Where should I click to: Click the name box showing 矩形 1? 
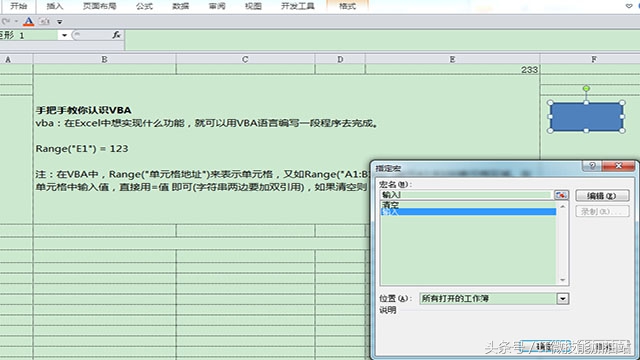tap(29, 36)
